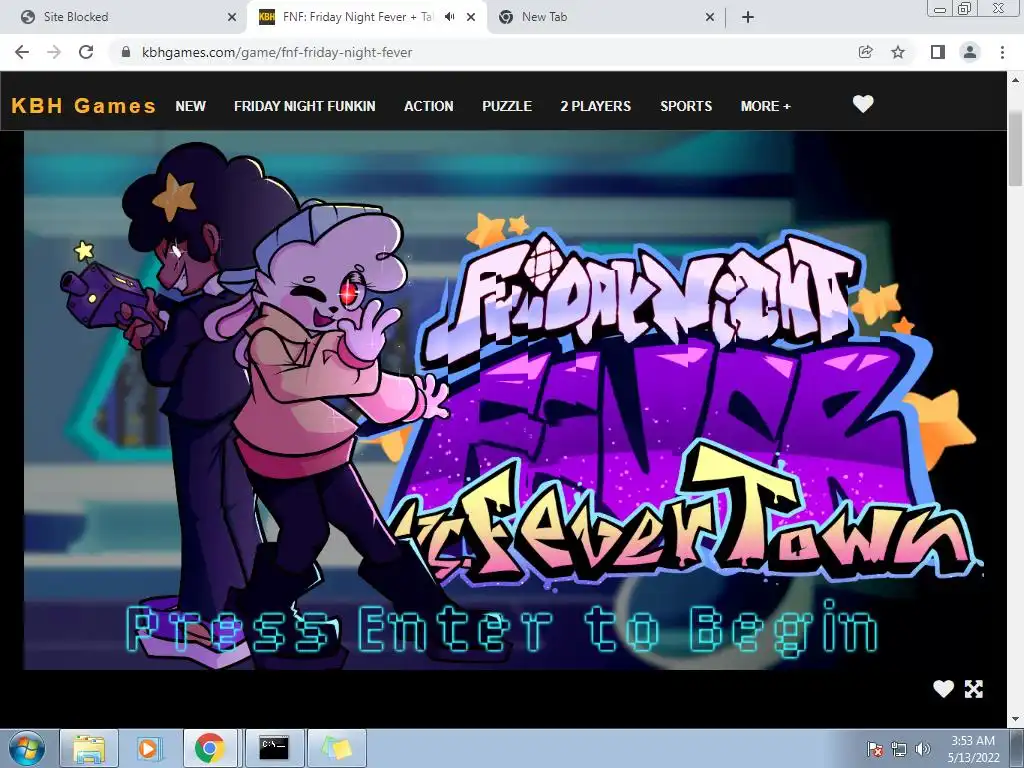This screenshot has width=1024, height=768.
Task: Click the heart favorites icon in navbar
Action: coord(863,104)
